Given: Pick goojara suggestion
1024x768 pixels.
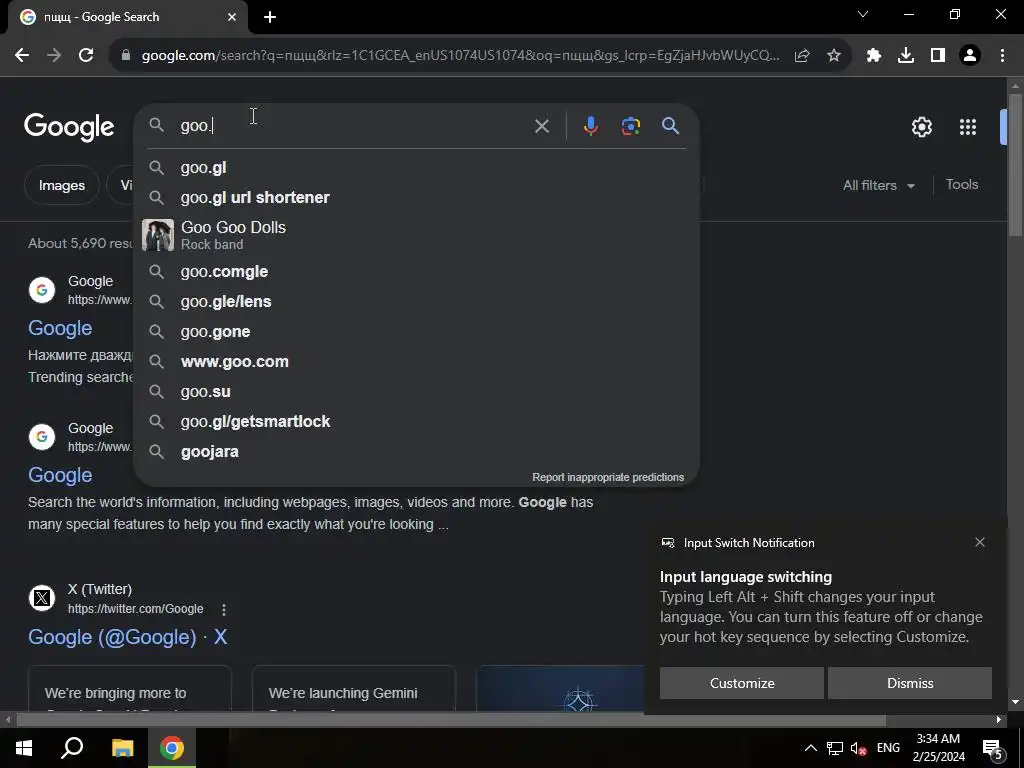Looking at the screenshot, I should click(x=416, y=452).
